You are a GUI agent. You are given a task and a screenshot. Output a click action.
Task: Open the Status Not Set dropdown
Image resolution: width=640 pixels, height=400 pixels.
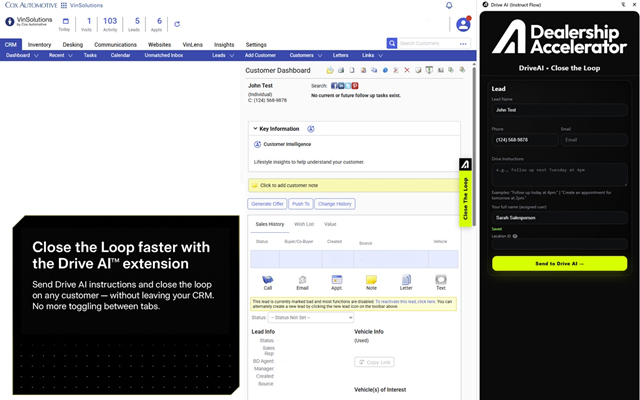[311, 318]
